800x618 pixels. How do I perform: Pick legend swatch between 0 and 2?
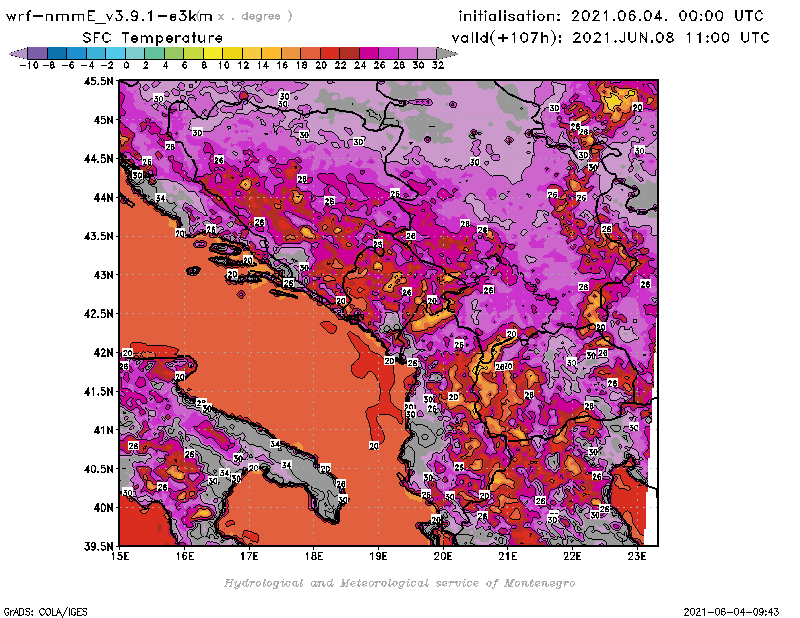pos(135,54)
